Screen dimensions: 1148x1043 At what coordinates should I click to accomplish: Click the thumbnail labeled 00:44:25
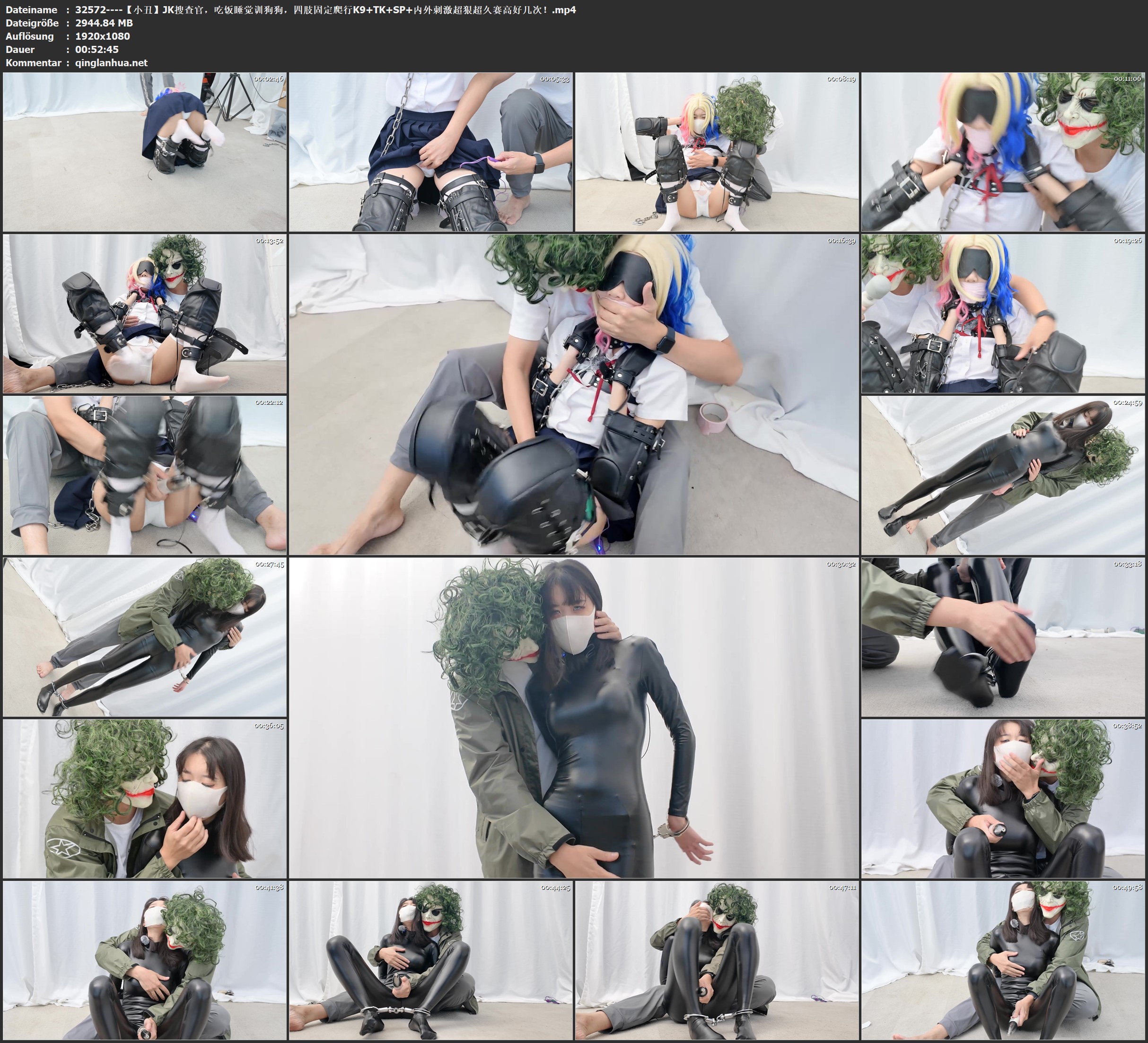(x=430, y=960)
